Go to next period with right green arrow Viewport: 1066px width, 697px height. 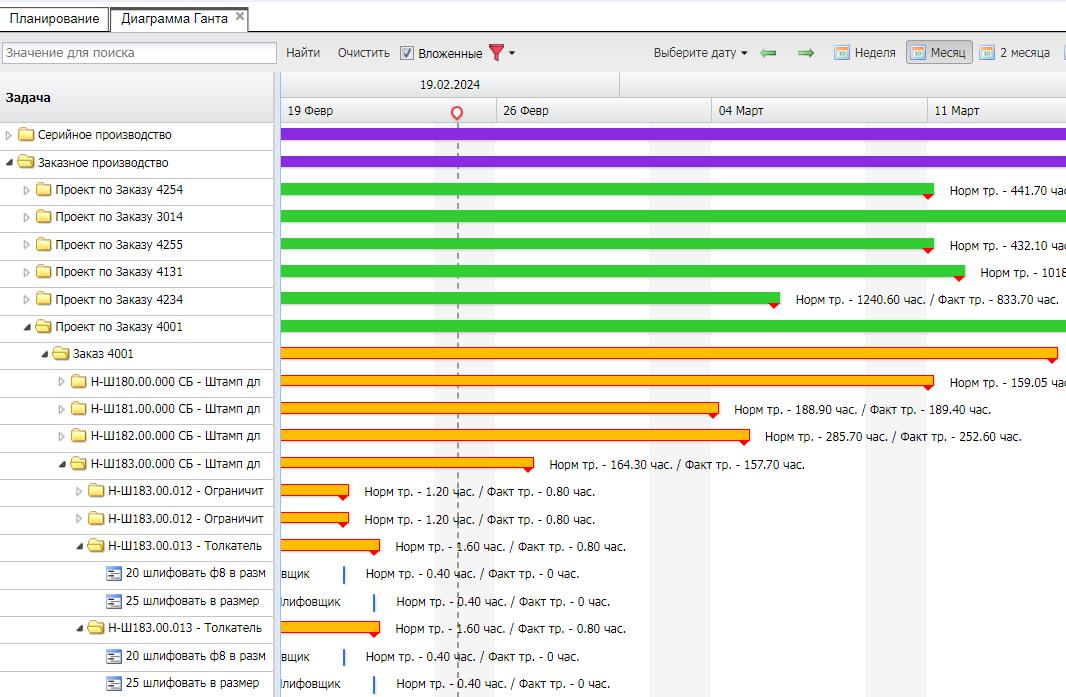[806, 52]
